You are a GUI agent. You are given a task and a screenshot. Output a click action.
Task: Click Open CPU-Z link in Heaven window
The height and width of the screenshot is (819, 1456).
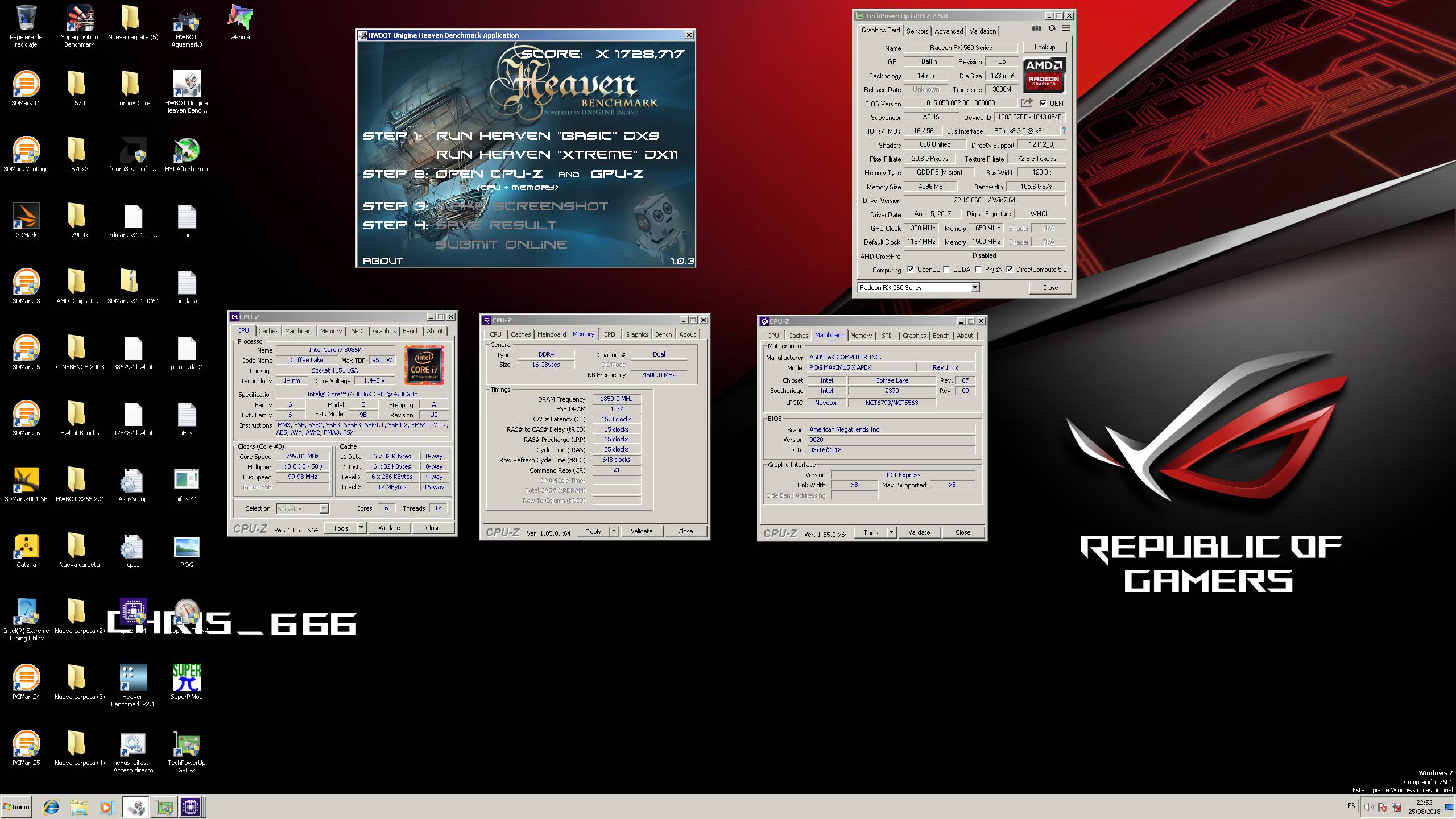click(489, 174)
